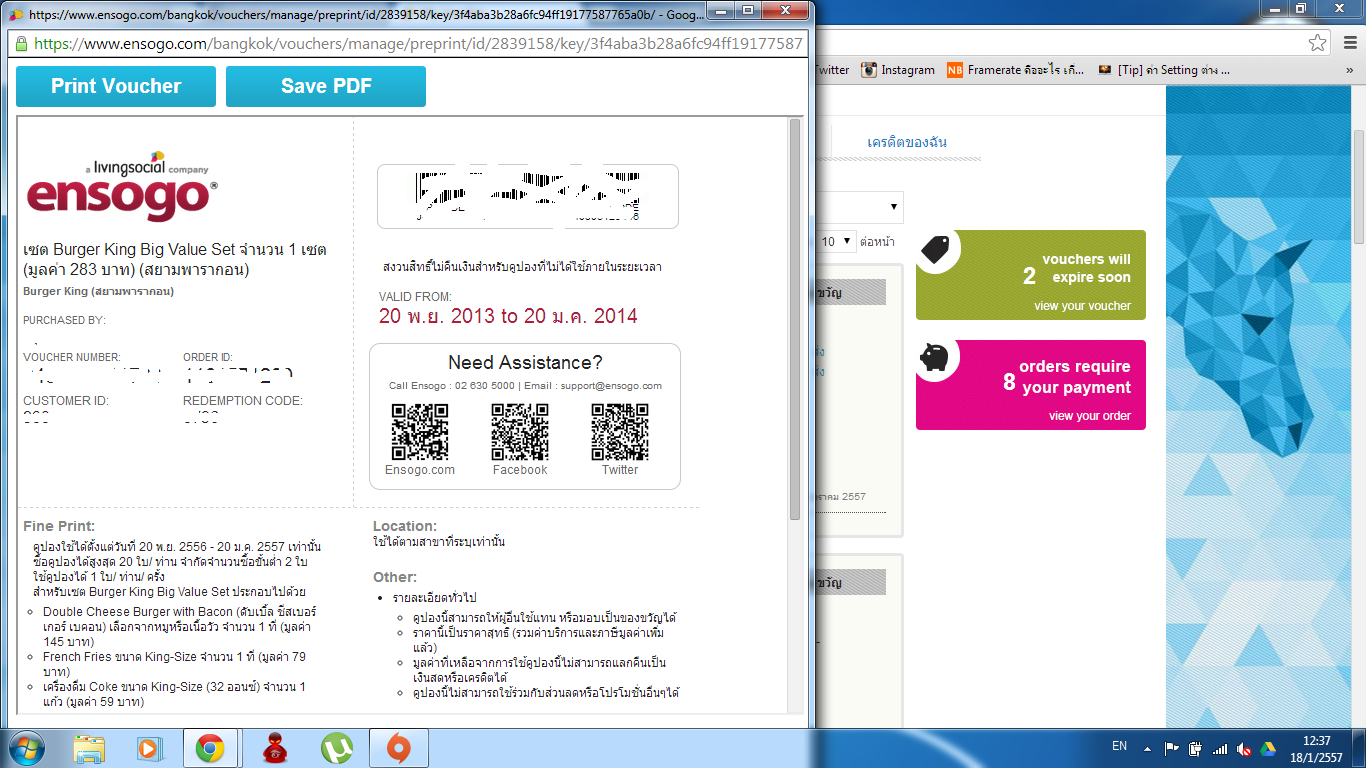Click the green lock icon in popup address bar
The height and width of the screenshot is (768, 1366).
click(20, 44)
